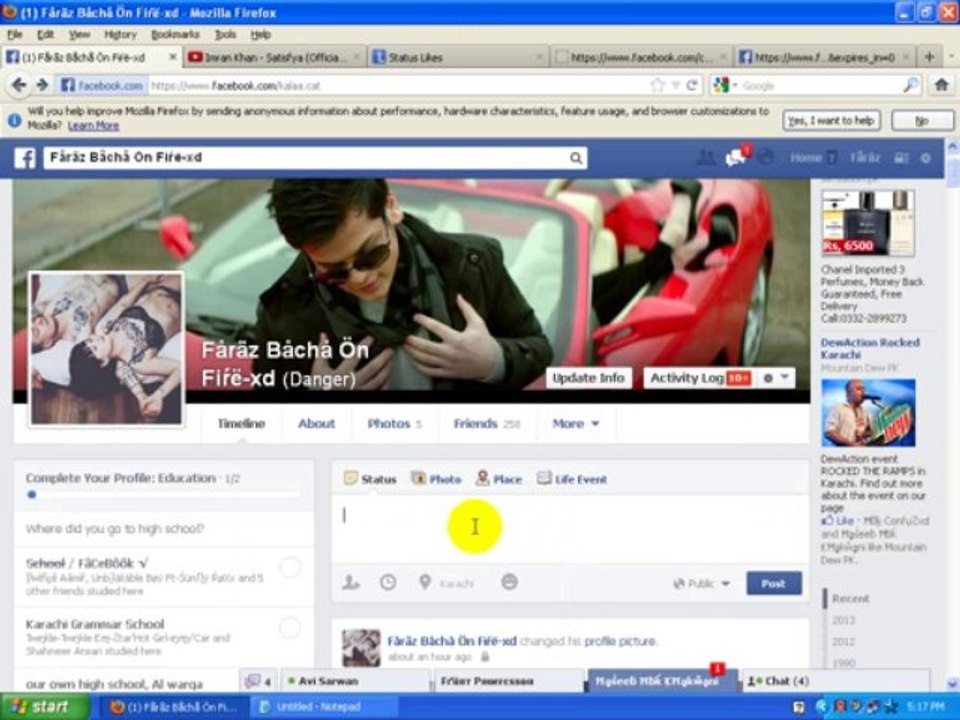Click the location pin icon near Karachi
Image resolution: width=960 pixels, height=720 pixels.
pyautogui.click(x=425, y=582)
